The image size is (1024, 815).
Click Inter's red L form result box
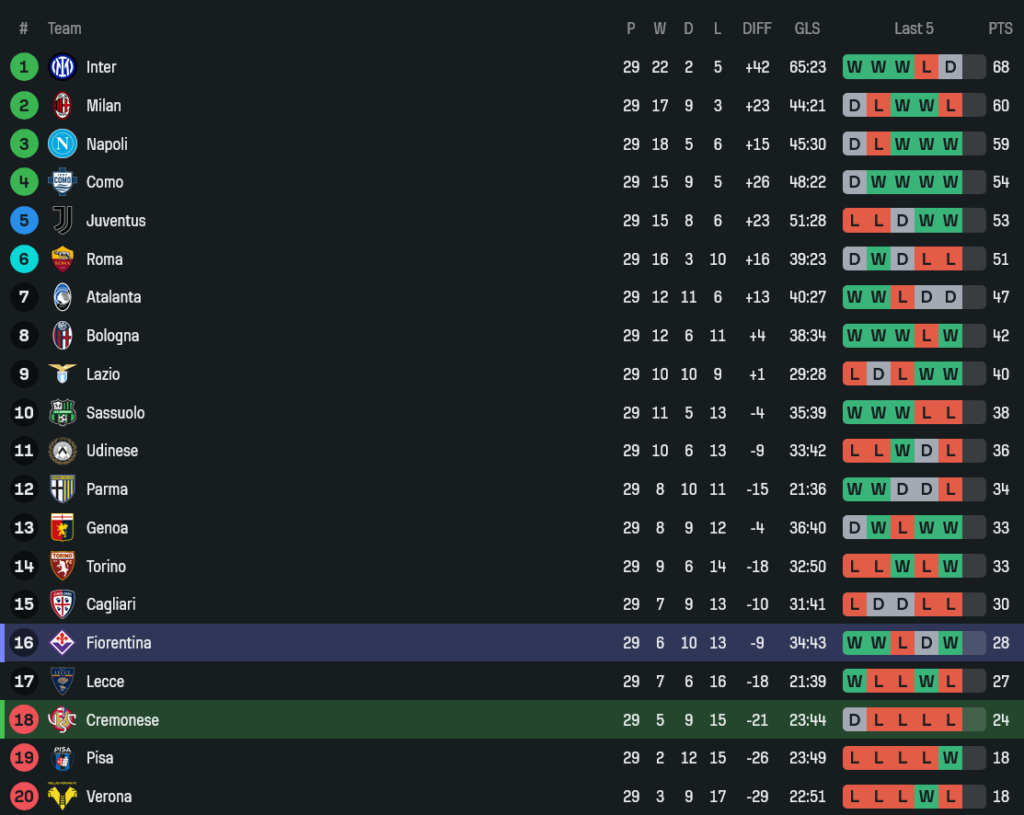pos(926,67)
